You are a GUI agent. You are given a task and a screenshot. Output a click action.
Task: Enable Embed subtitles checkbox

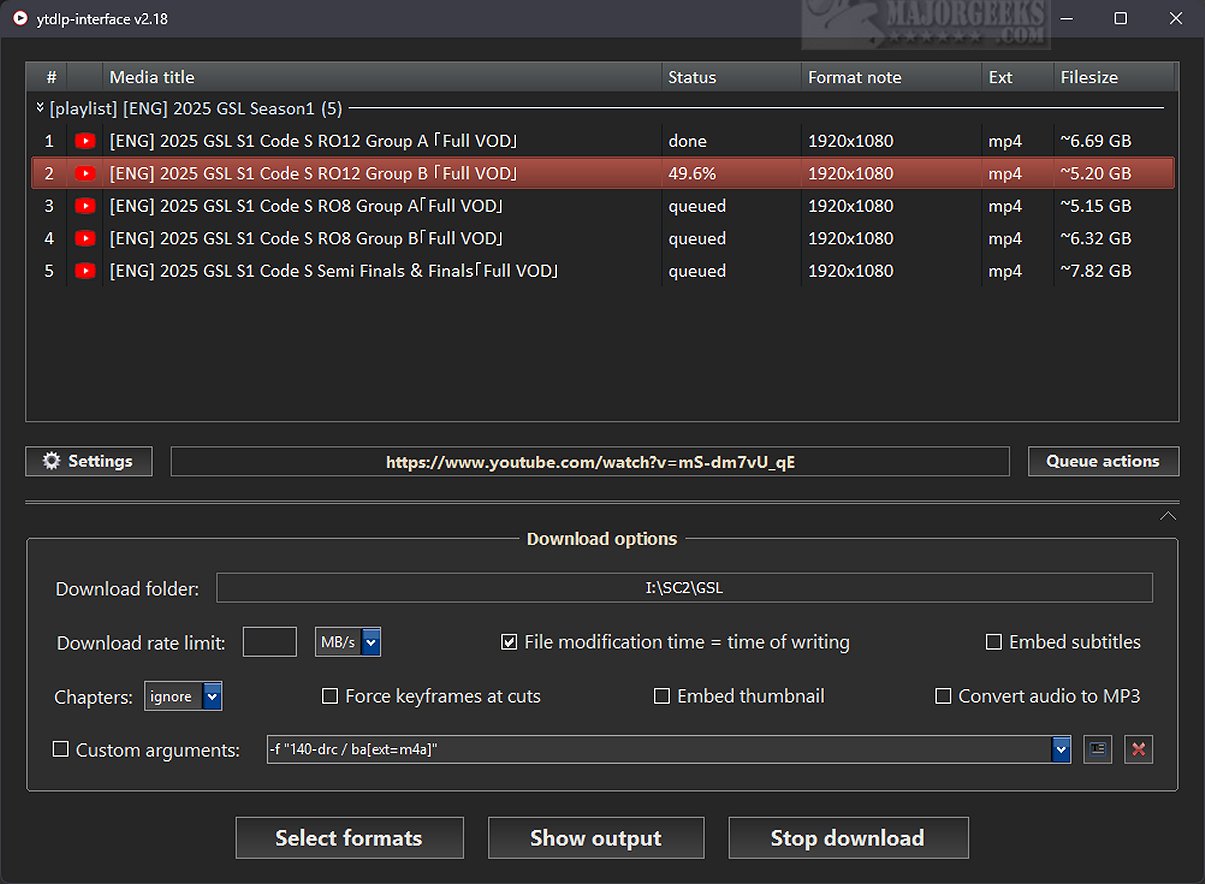click(994, 642)
